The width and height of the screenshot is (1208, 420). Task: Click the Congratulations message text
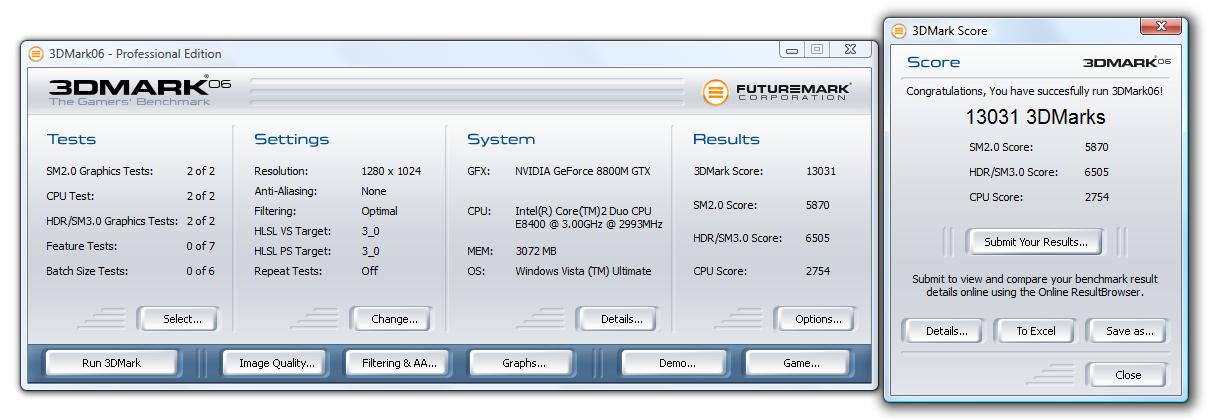point(1034,91)
